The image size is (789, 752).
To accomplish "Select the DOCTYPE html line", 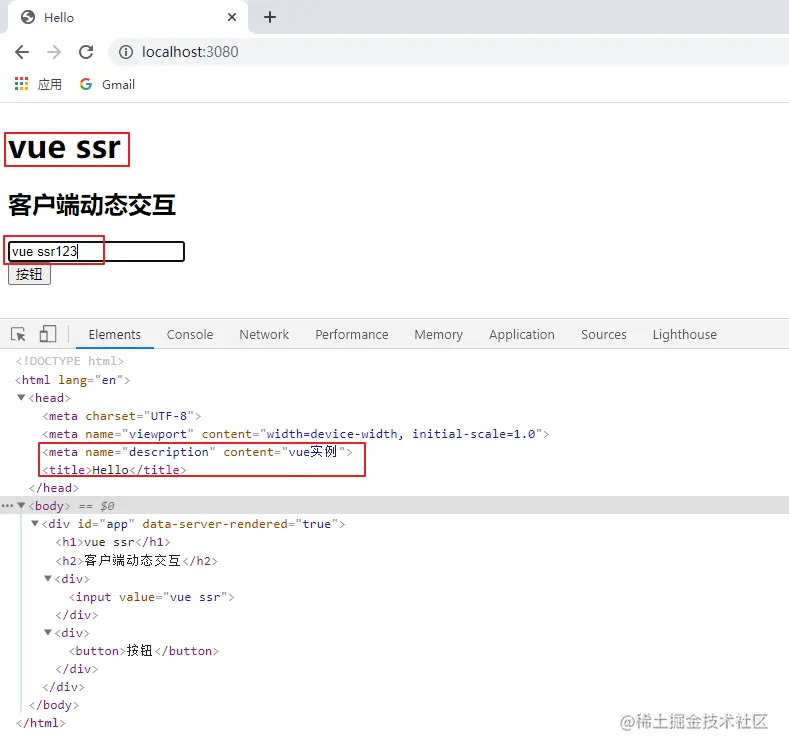I will click(x=69, y=361).
